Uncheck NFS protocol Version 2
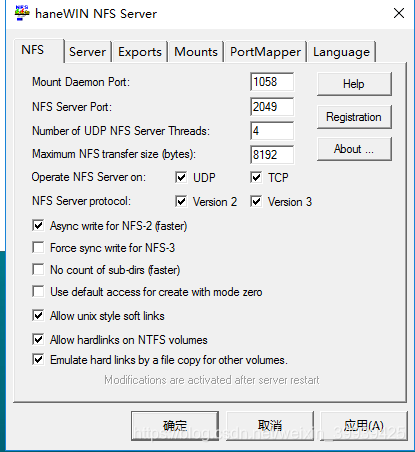This screenshot has width=415, height=452. pyautogui.click(x=181, y=202)
